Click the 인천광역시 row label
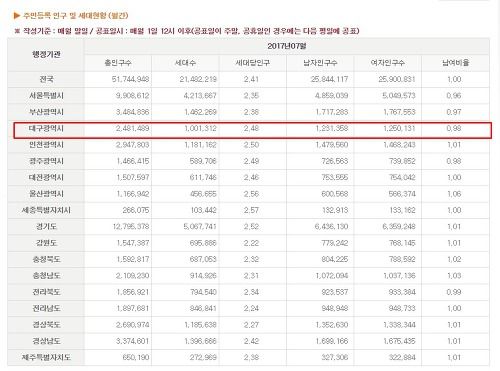500x371 pixels. click(x=46, y=145)
